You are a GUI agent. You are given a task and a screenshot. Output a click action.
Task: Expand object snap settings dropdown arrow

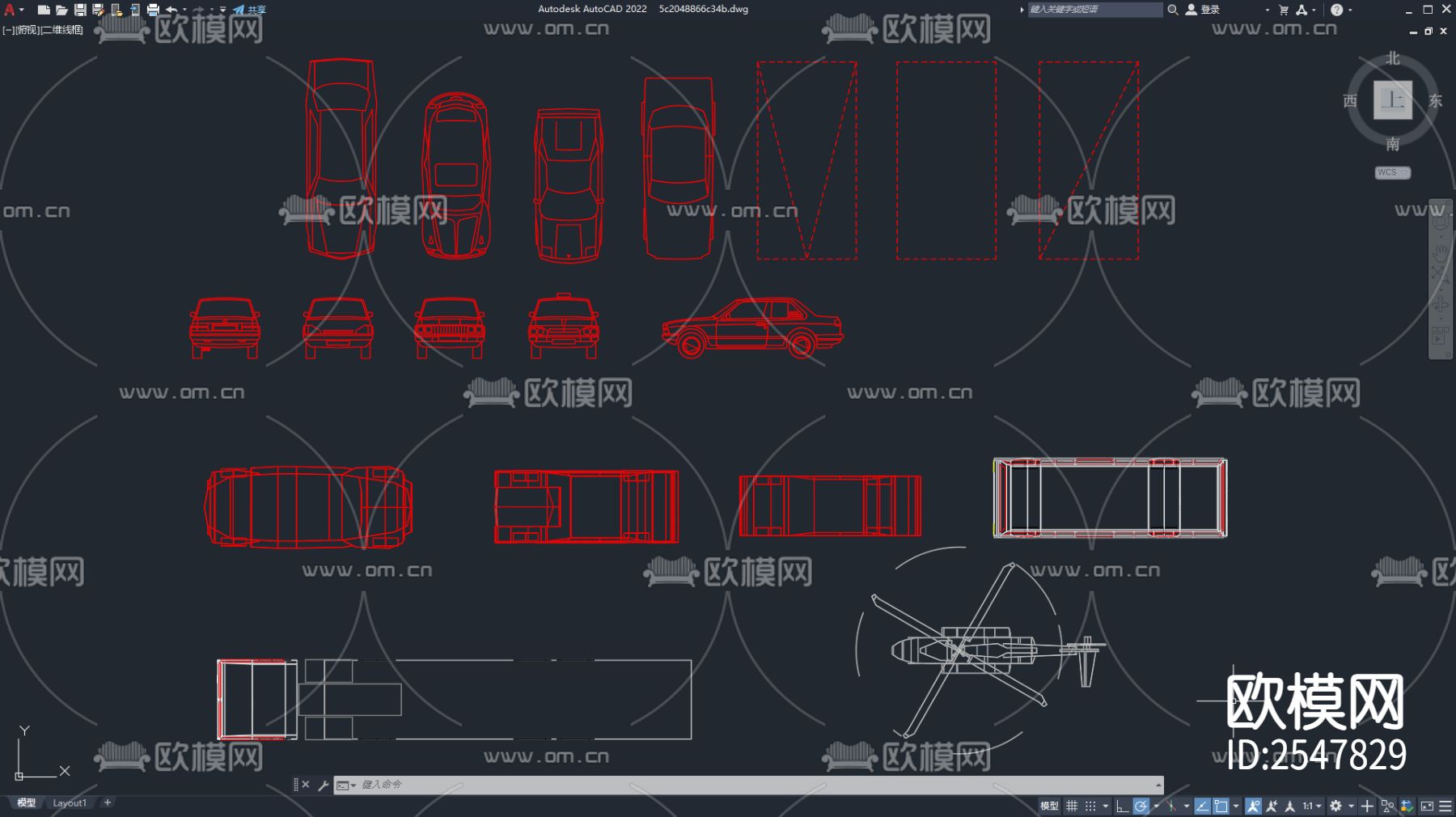click(x=1236, y=806)
